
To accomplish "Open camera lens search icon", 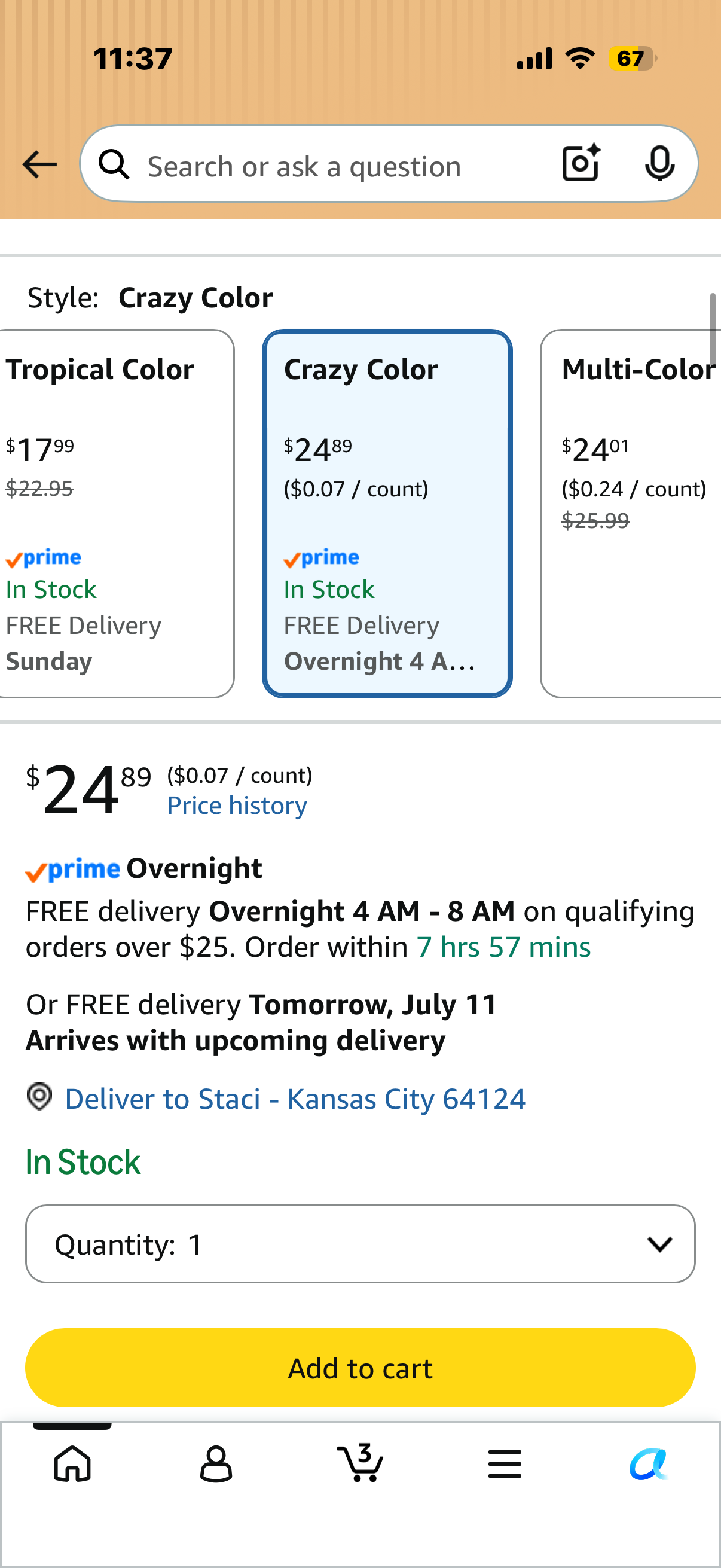I will [x=581, y=163].
